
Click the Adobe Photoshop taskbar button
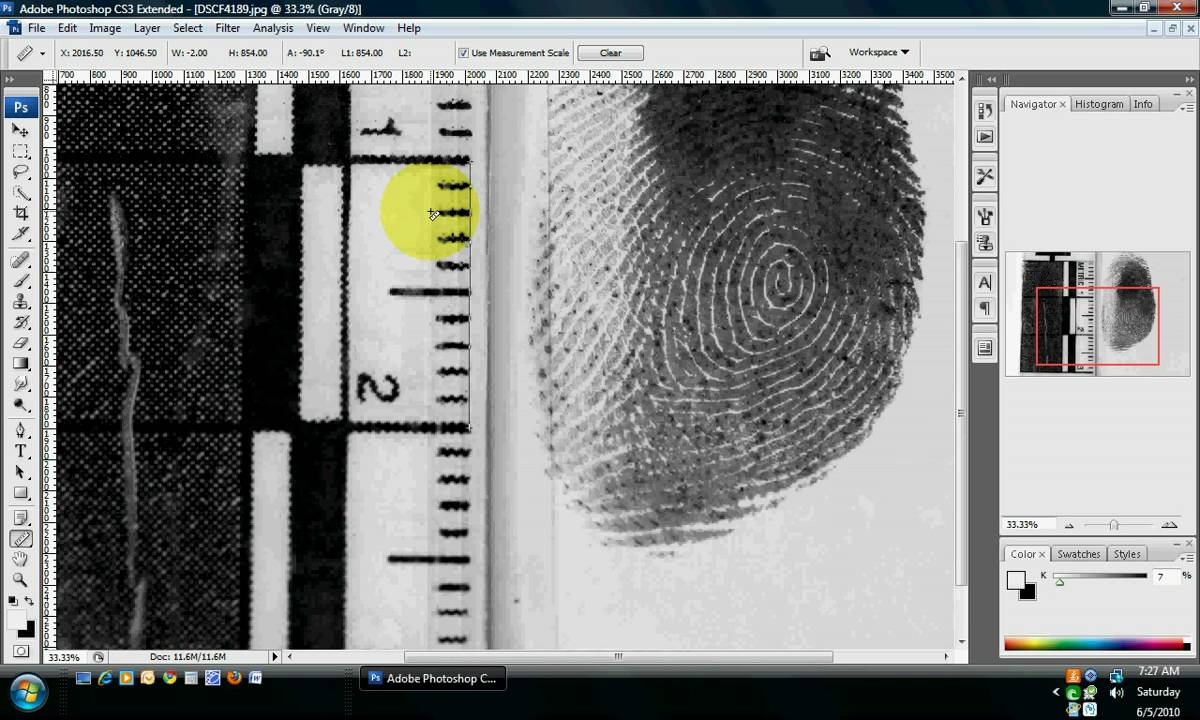pos(433,678)
